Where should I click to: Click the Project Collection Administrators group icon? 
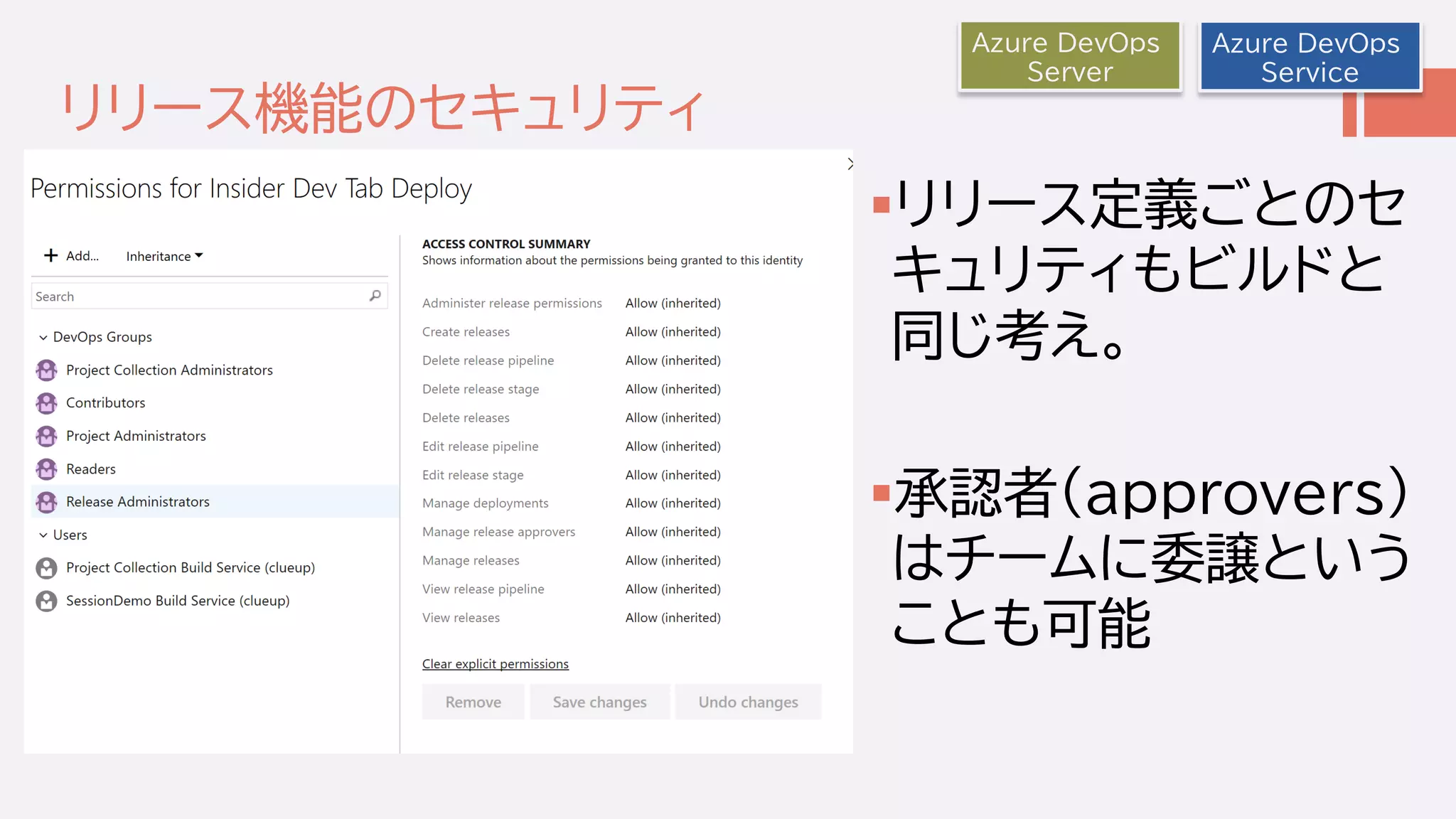[x=47, y=370]
